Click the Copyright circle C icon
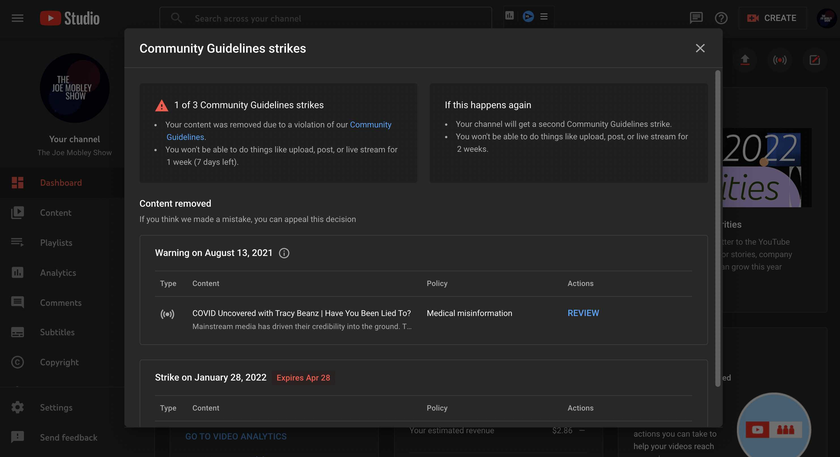840x457 pixels. click(18, 362)
